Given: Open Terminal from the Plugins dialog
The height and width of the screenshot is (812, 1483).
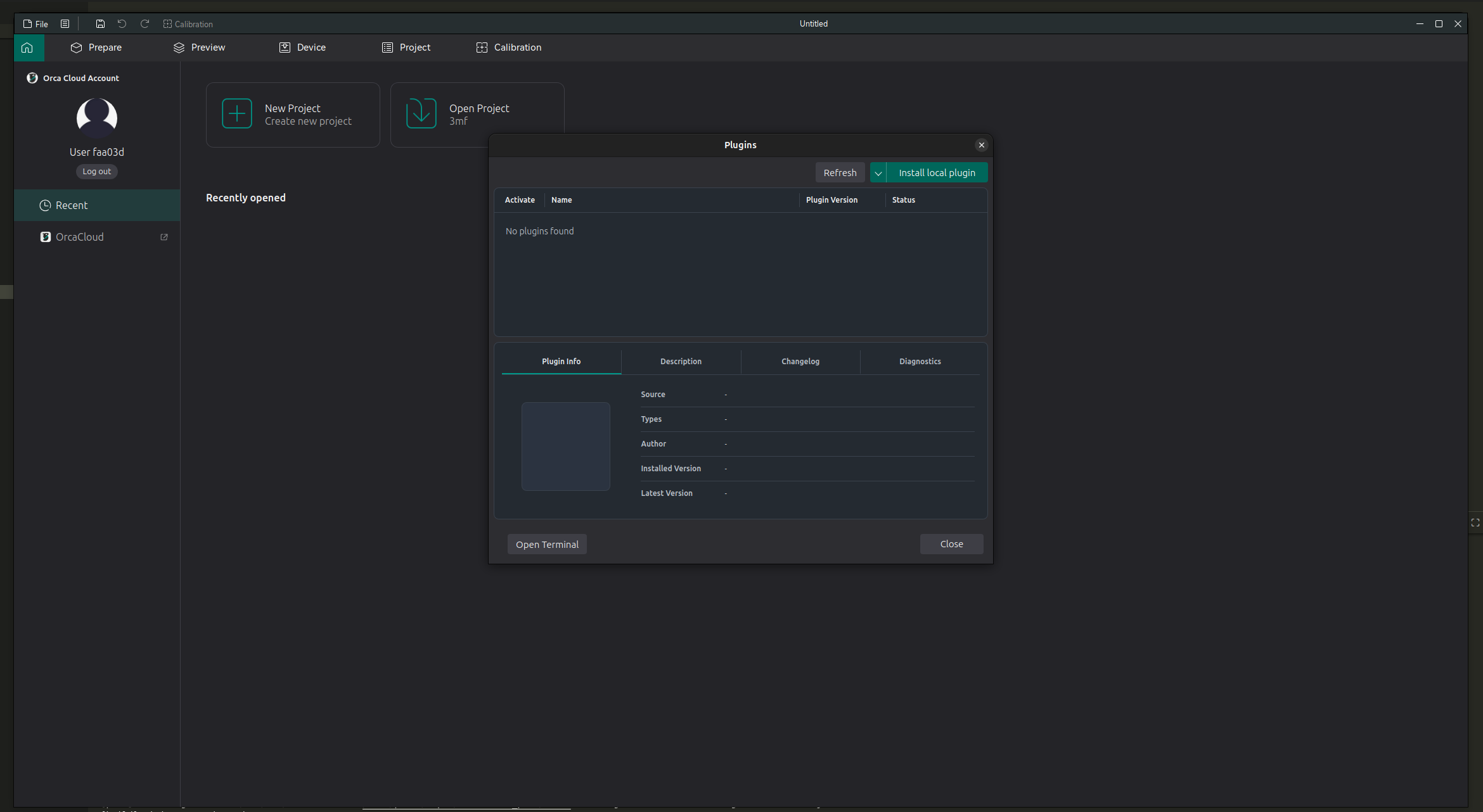Looking at the screenshot, I should 547,545.
